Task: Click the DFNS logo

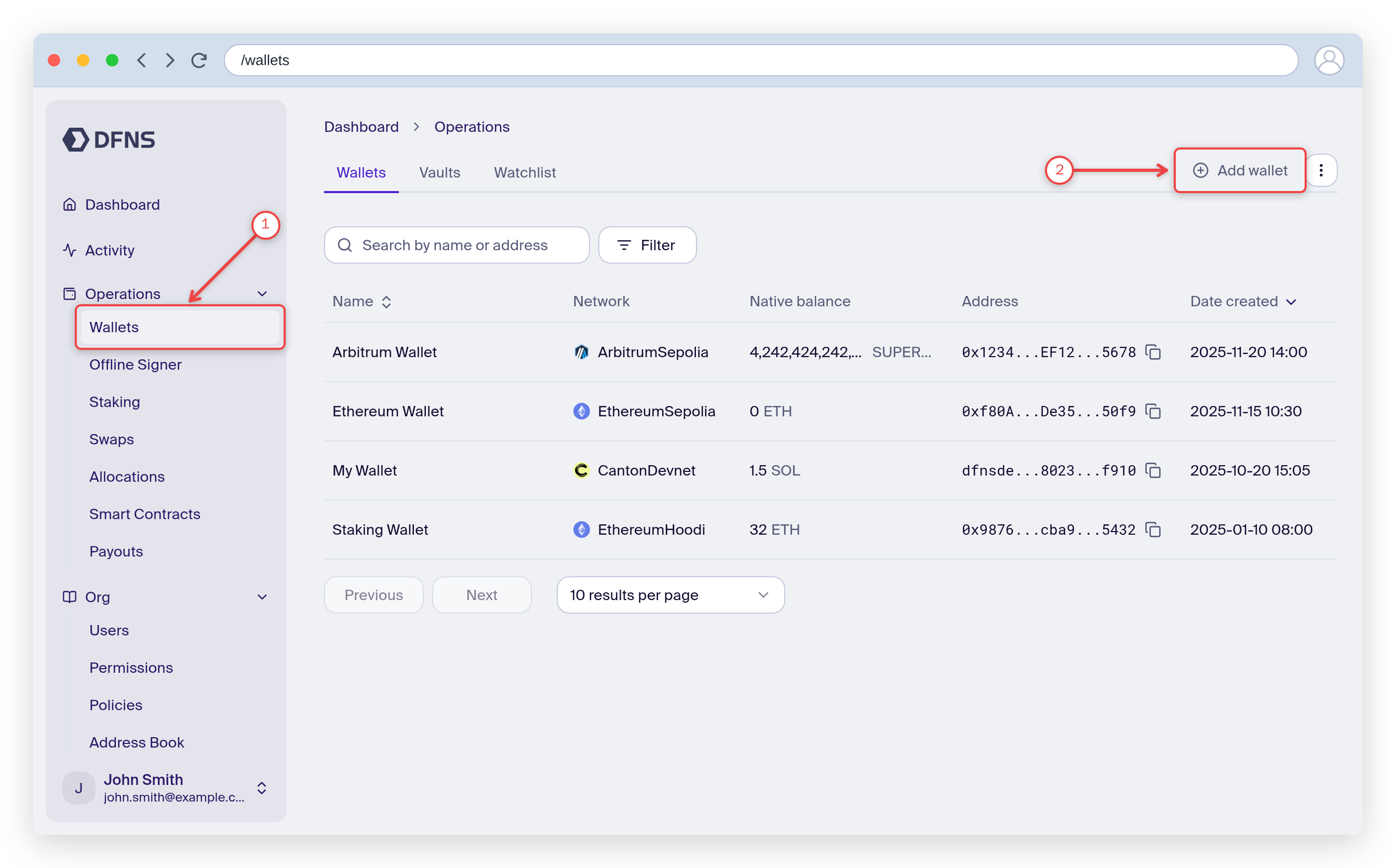Action: (x=109, y=140)
